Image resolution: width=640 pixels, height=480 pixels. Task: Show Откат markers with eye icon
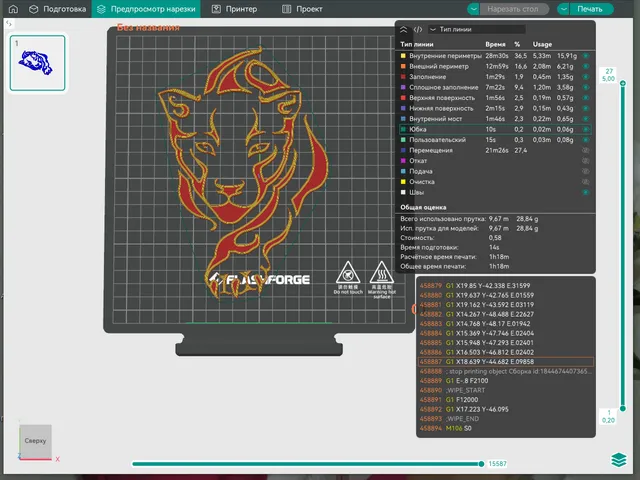coord(586,161)
